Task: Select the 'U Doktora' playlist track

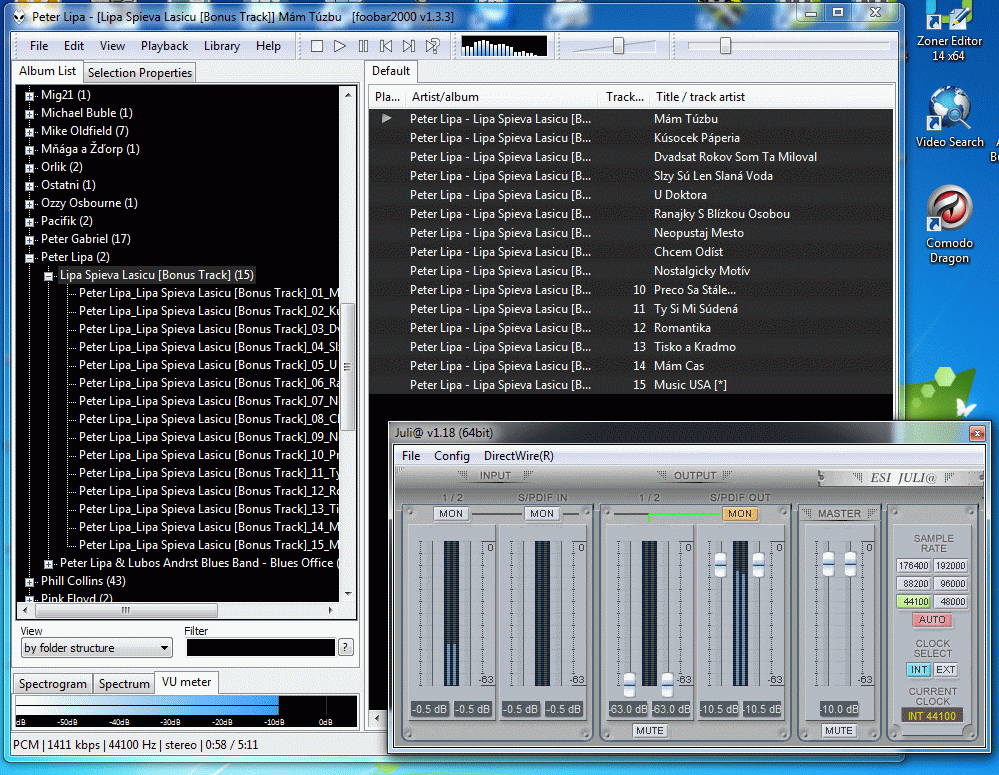Action: 631,195
